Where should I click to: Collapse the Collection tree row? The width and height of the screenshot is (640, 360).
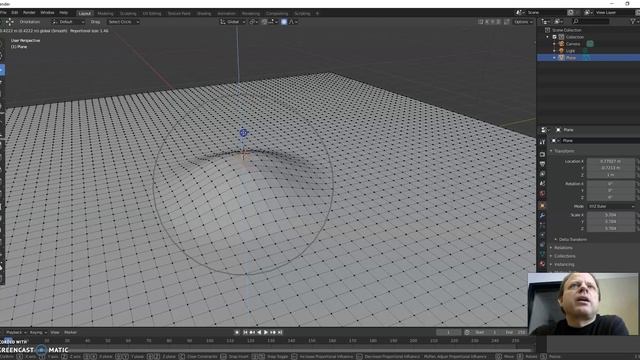pos(548,37)
